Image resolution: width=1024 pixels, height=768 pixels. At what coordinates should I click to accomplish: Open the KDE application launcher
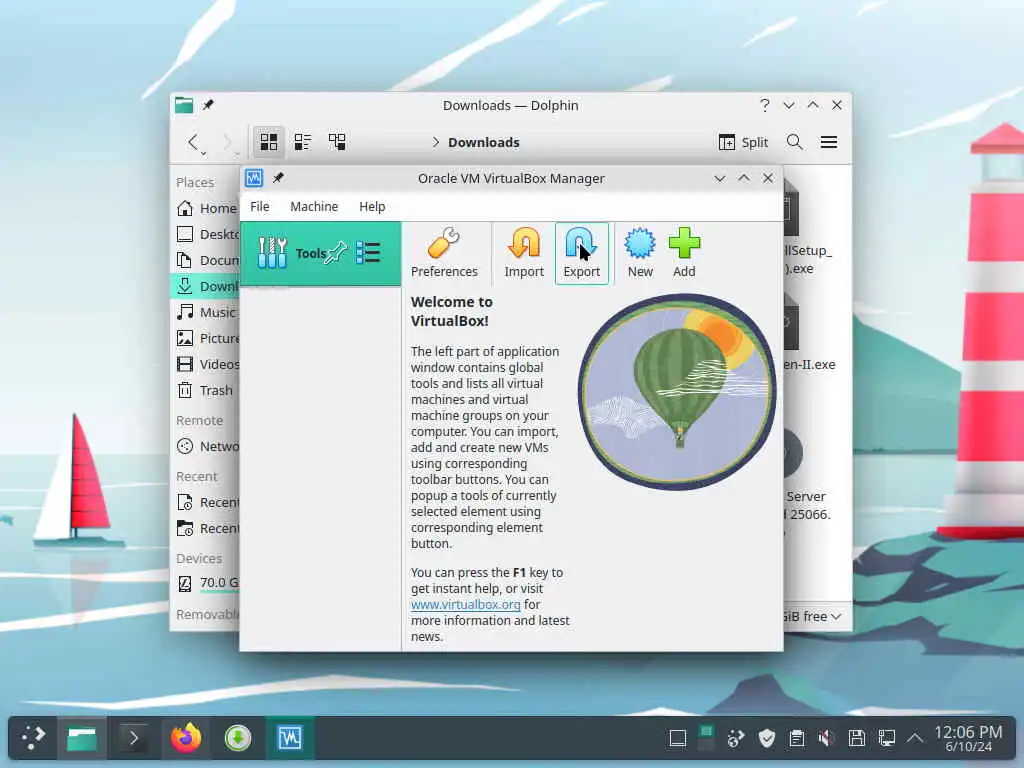33,738
